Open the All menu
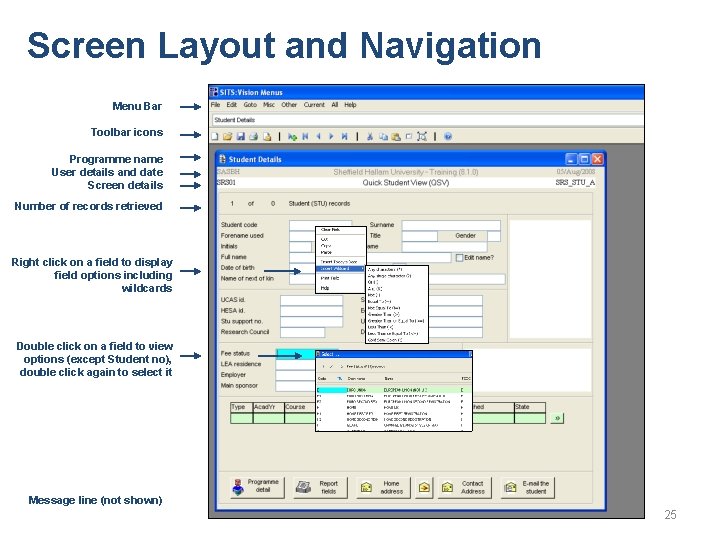The height and width of the screenshot is (540, 720). tap(335, 105)
